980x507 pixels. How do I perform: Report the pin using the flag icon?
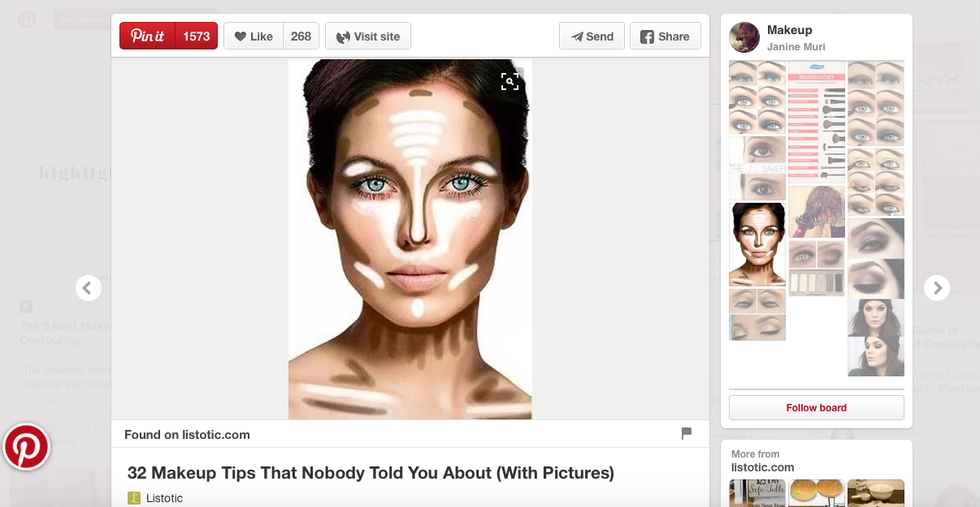coord(686,433)
